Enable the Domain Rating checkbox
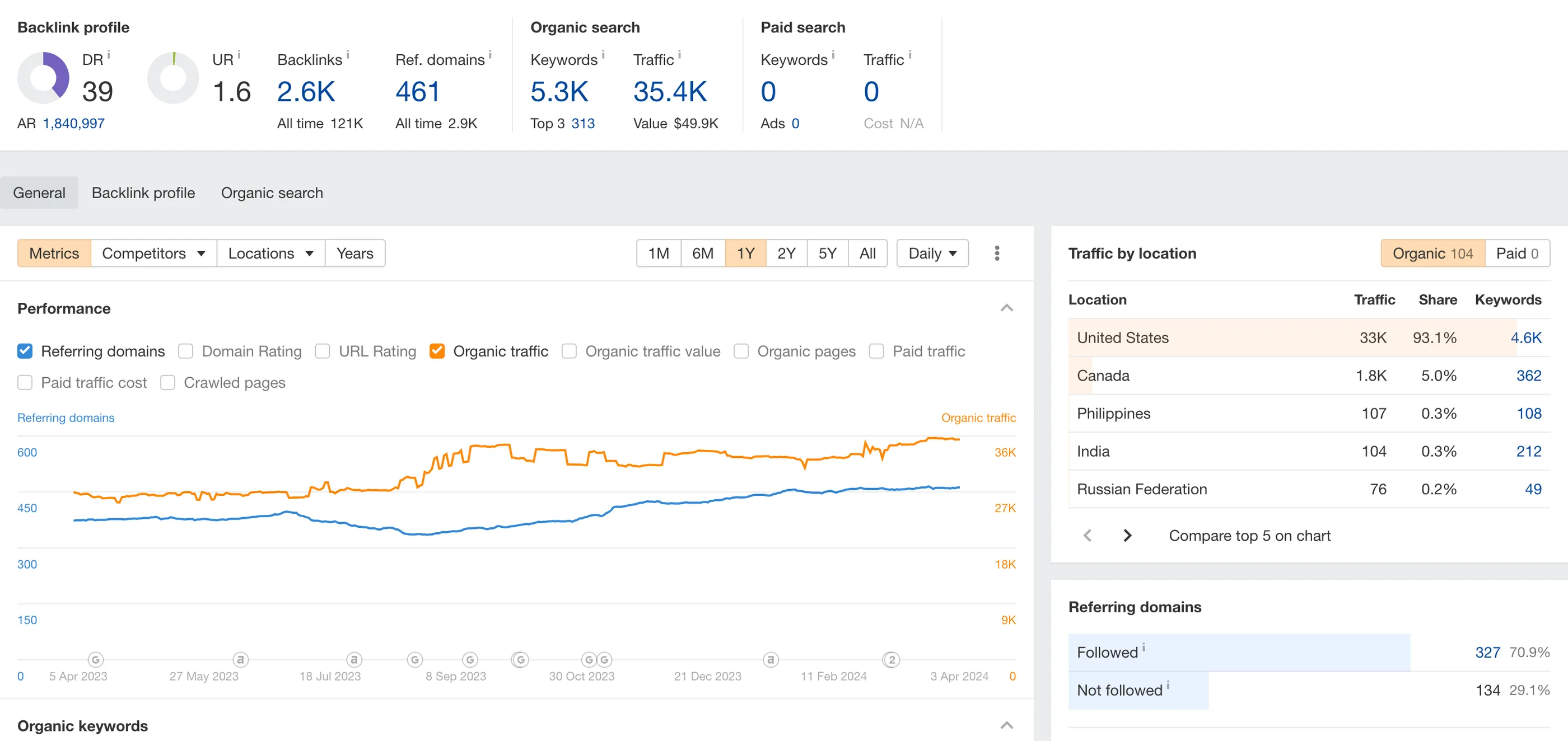This screenshot has height=741, width=1568. point(186,351)
